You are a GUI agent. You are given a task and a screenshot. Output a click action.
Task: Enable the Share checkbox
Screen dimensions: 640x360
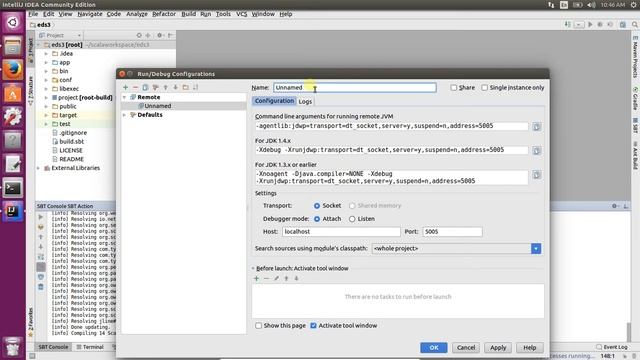[453, 88]
